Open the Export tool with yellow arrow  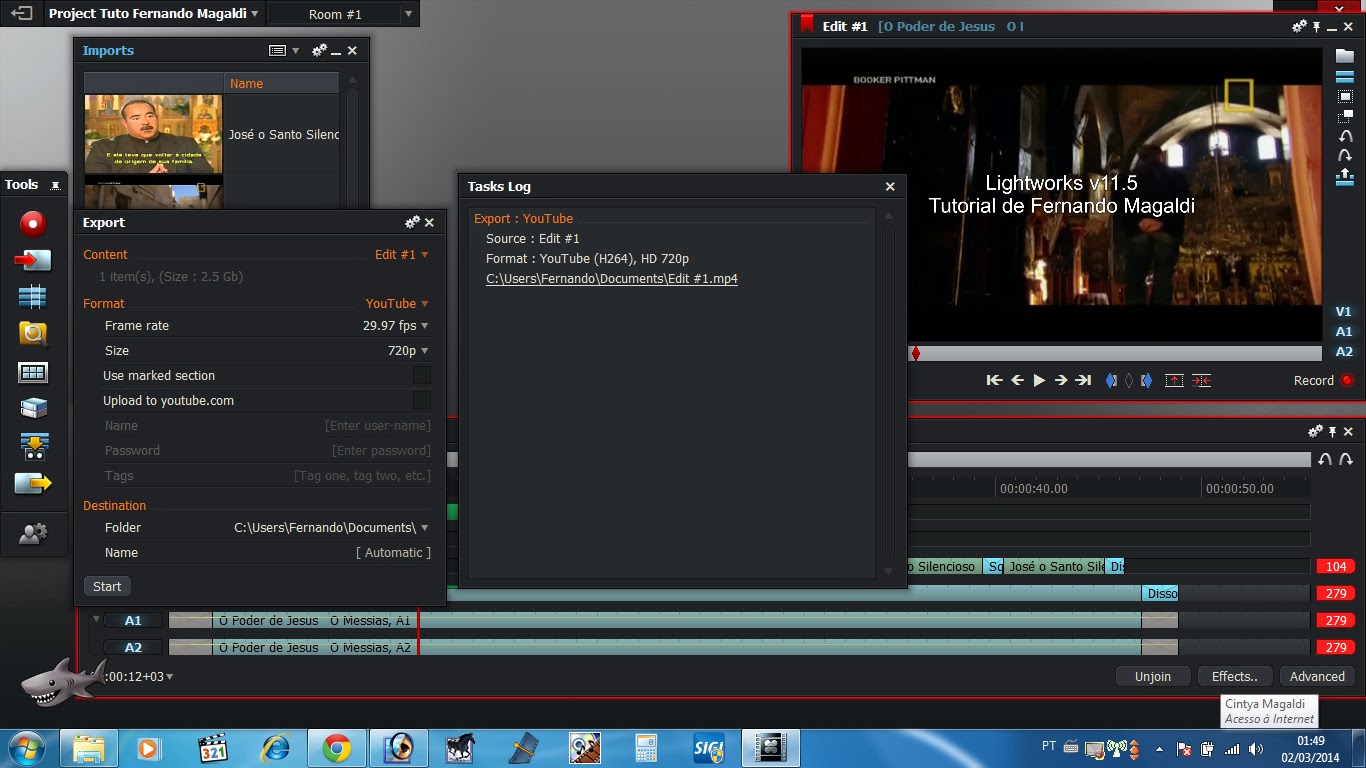pyautogui.click(x=33, y=484)
